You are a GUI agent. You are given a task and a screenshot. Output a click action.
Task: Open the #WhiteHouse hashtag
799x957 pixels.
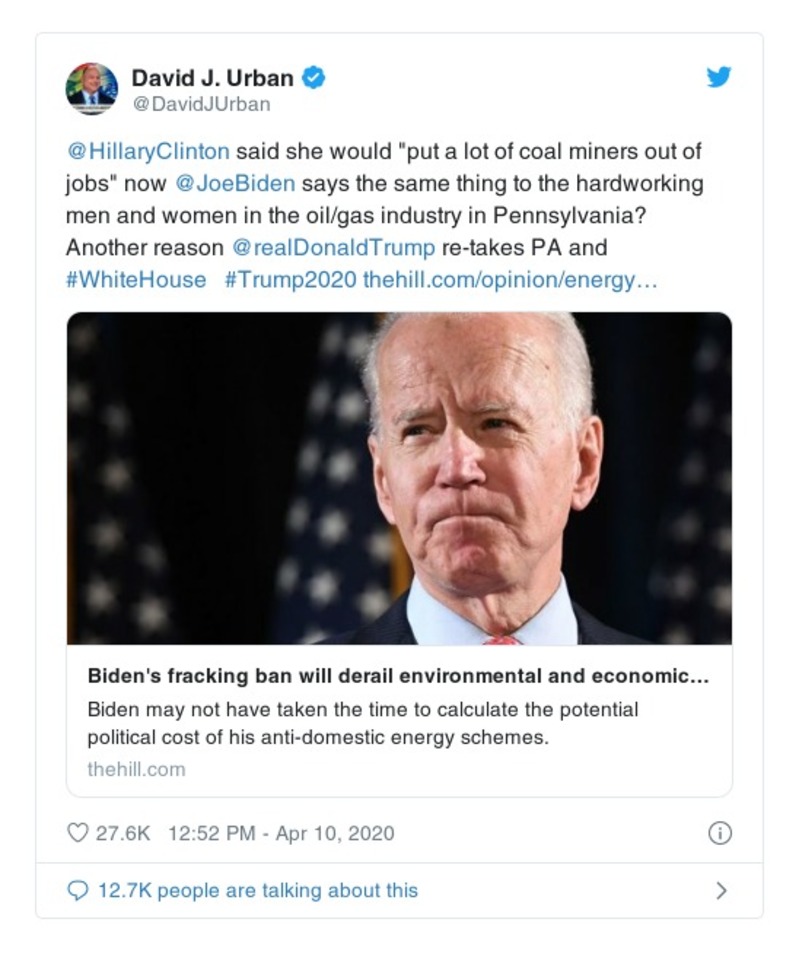[136, 280]
